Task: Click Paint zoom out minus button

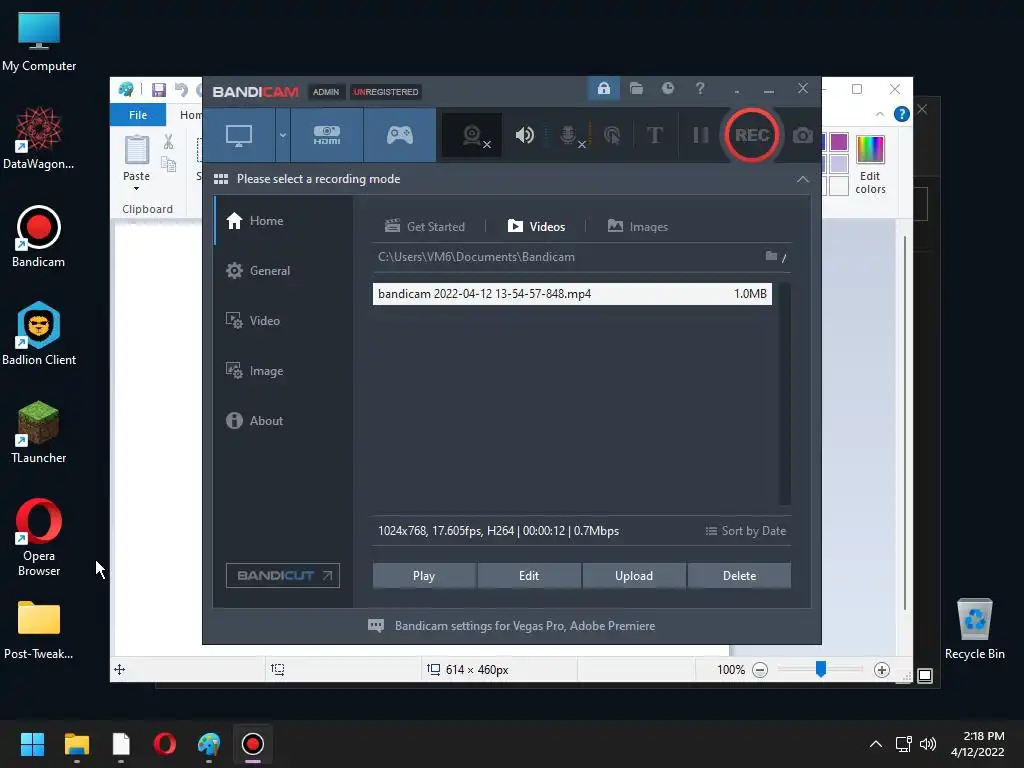Action: click(x=760, y=670)
